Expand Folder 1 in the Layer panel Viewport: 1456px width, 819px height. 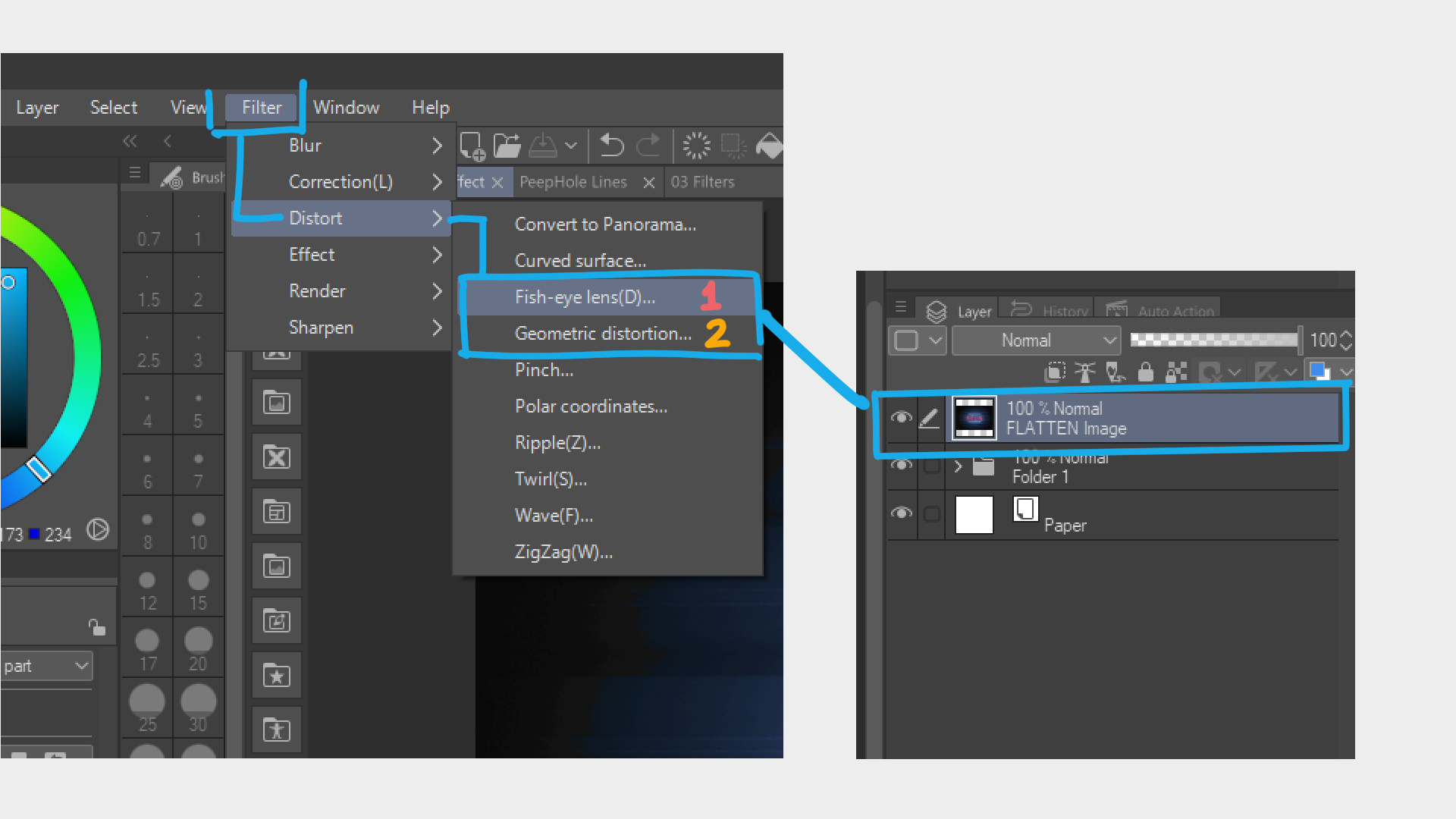pos(957,466)
